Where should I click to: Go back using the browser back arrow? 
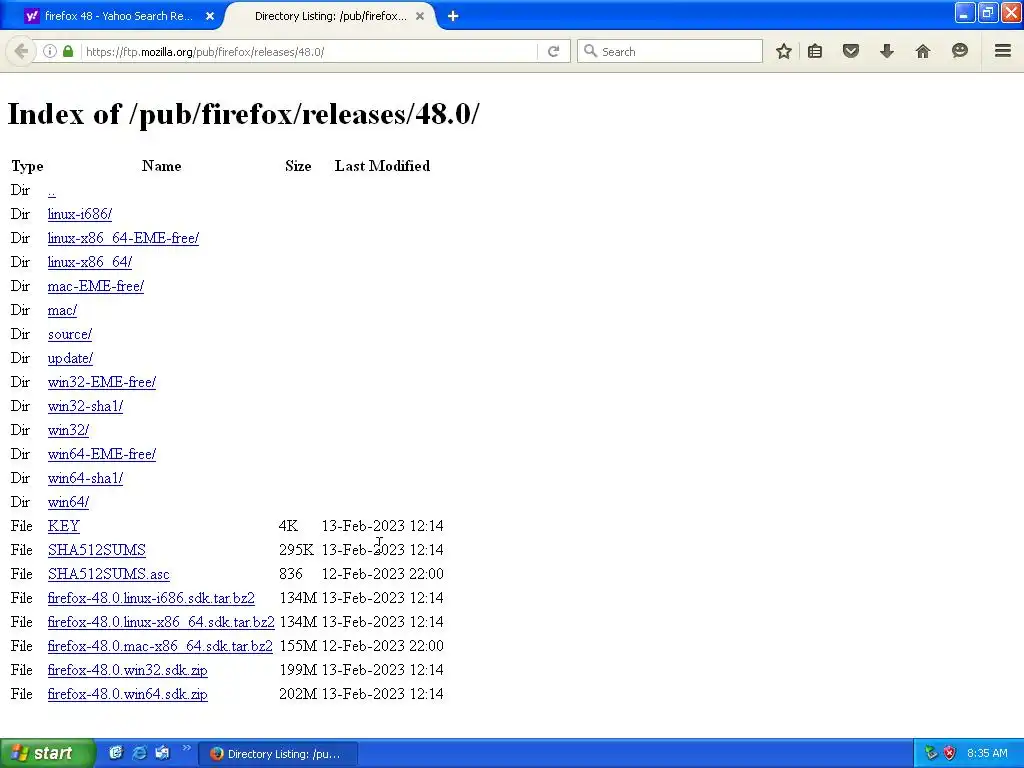point(20,51)
